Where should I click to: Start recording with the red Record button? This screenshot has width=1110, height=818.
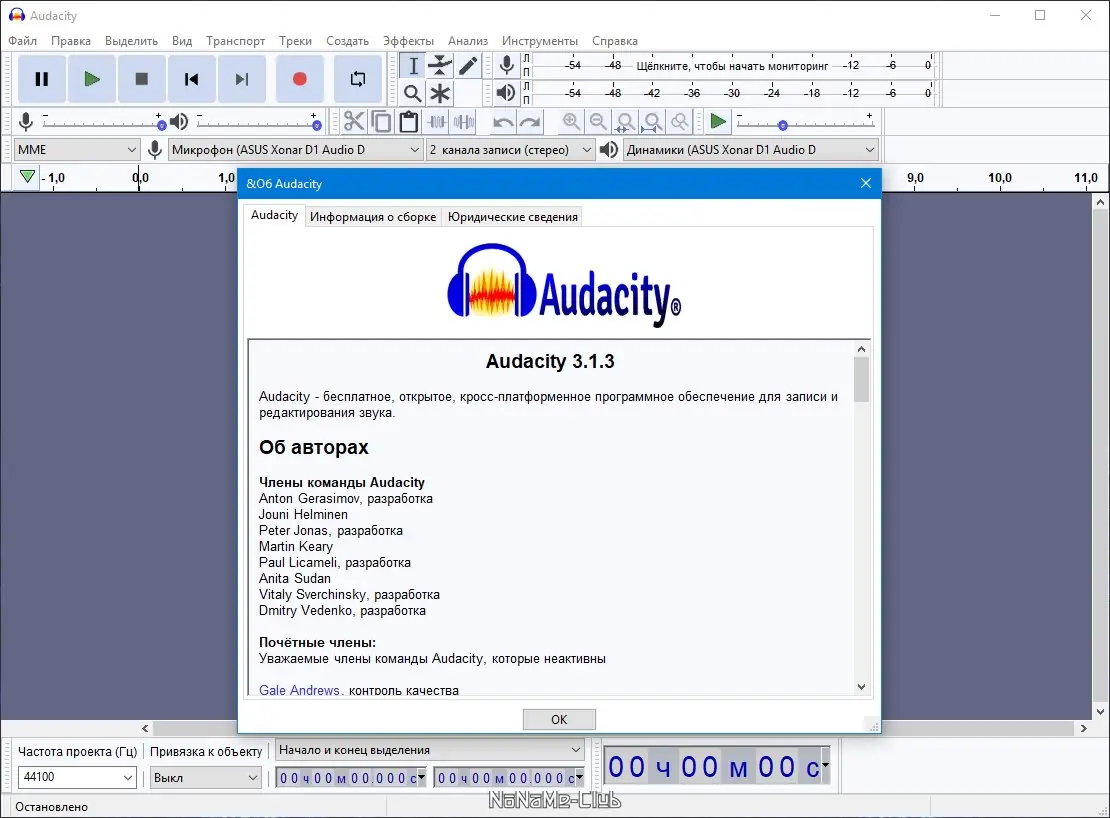299,79
